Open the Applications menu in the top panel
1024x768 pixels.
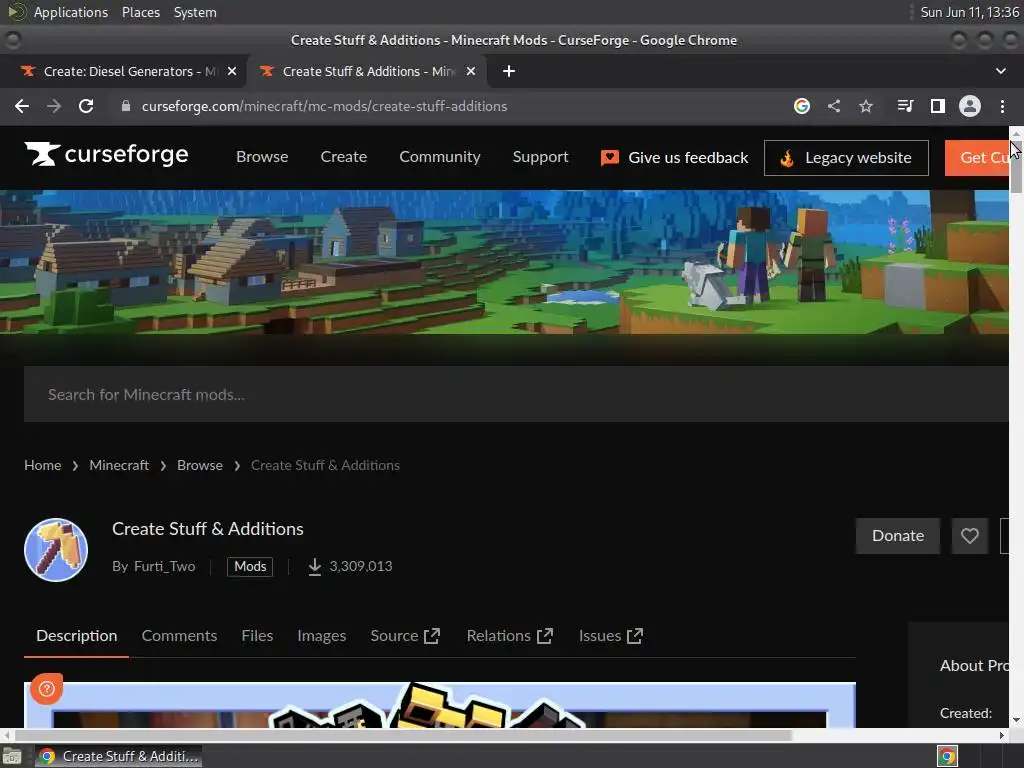click(x=71, y=12)
